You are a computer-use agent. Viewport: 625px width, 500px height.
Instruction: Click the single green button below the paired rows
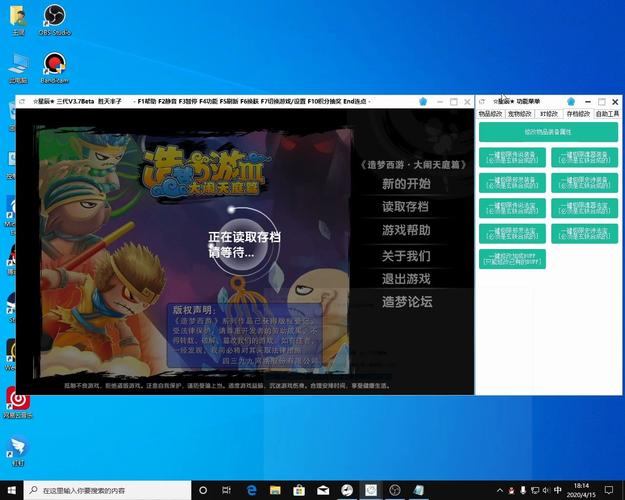(513, 259)
